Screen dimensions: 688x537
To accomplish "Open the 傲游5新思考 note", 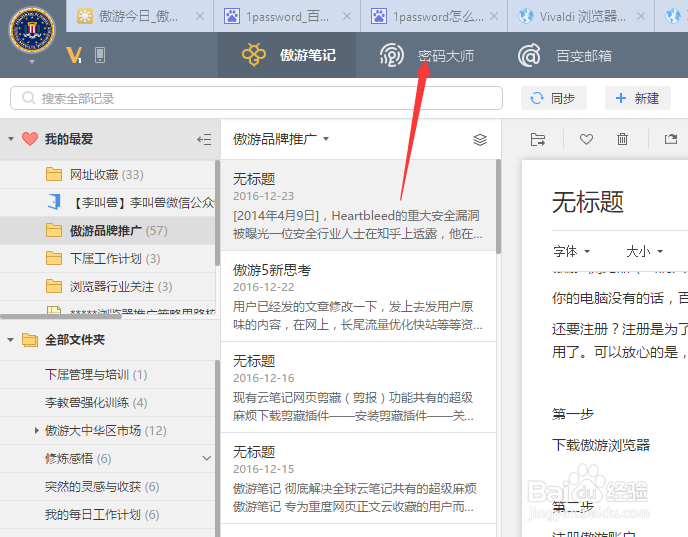I will pyautogui.click(x=358, y=296).
